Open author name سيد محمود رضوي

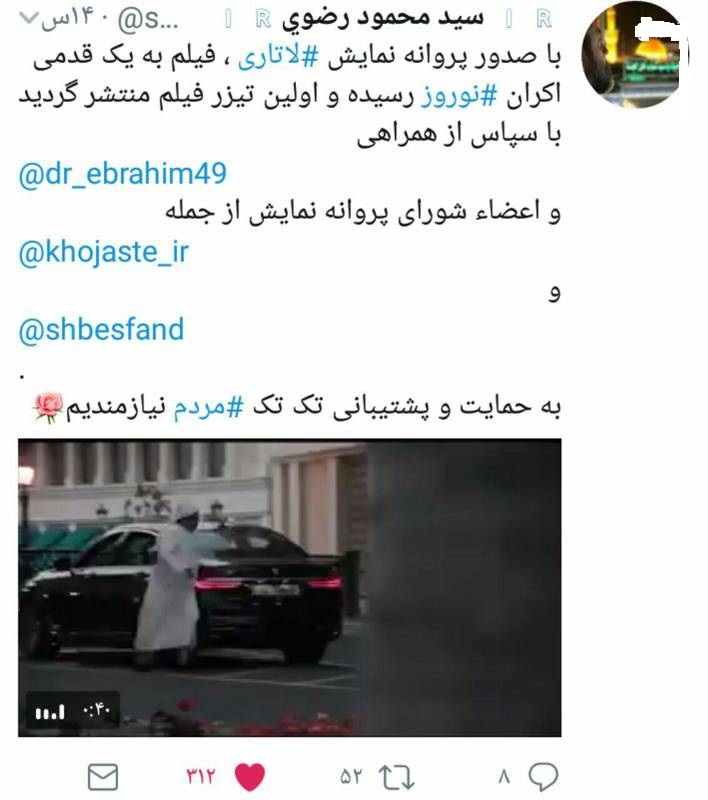coord(383,18)
